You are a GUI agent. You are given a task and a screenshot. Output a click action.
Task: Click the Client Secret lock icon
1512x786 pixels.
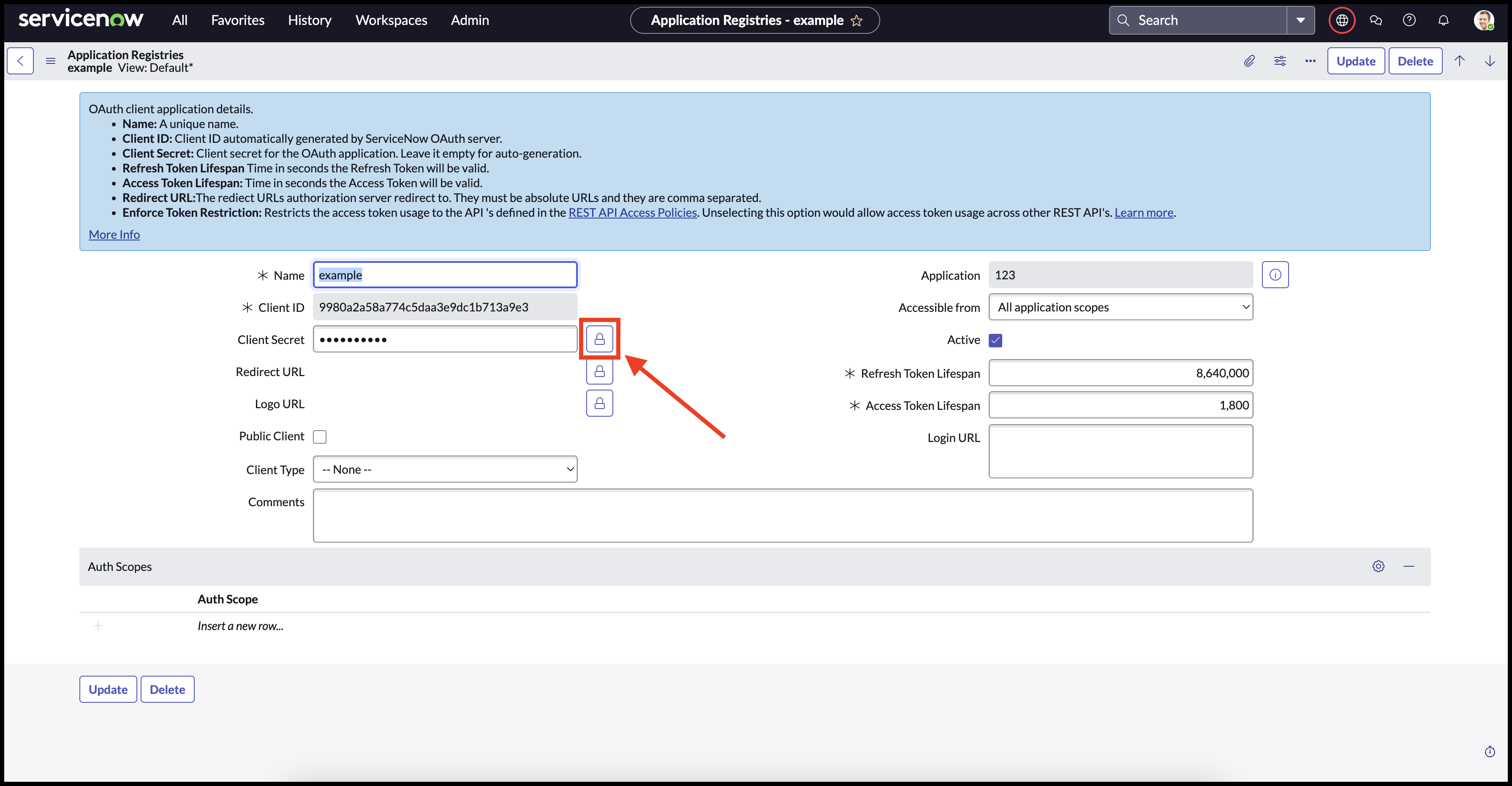click(x=599, y=339)
